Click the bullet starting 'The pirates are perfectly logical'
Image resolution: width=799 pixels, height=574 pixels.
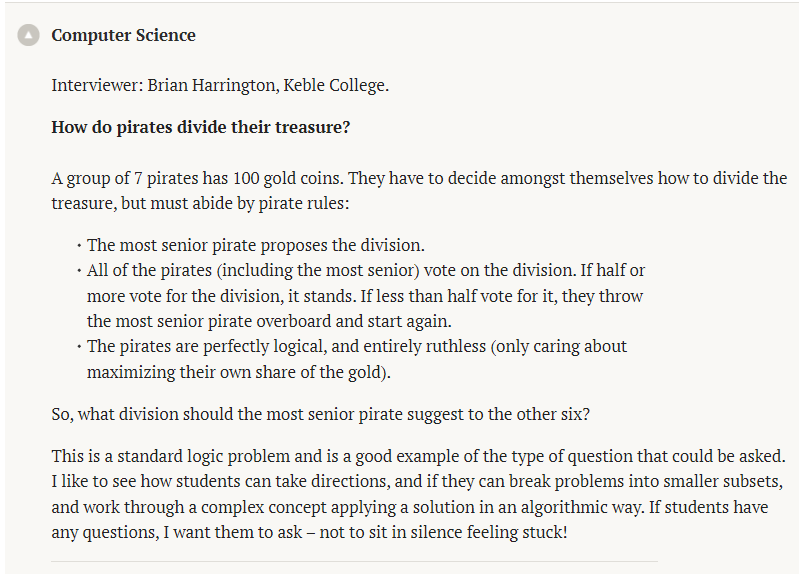pos(357,359)
